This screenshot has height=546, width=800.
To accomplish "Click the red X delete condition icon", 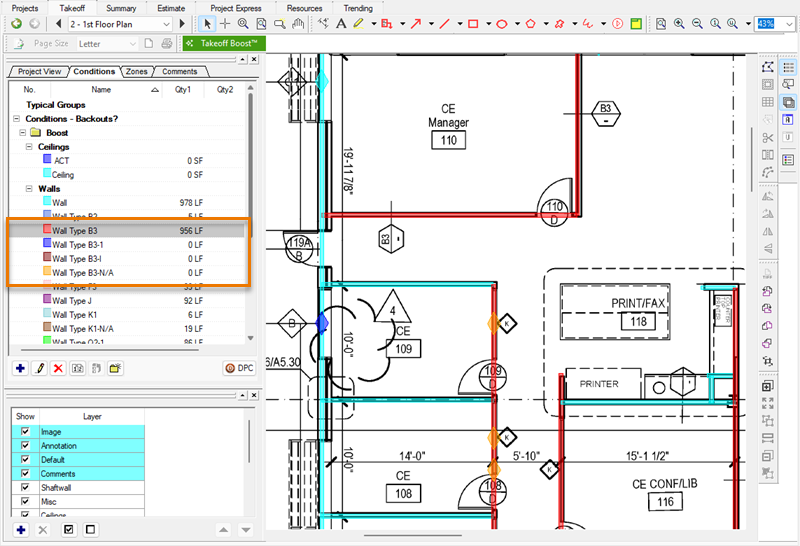I will pyautogui.click(x=58, y=369).
